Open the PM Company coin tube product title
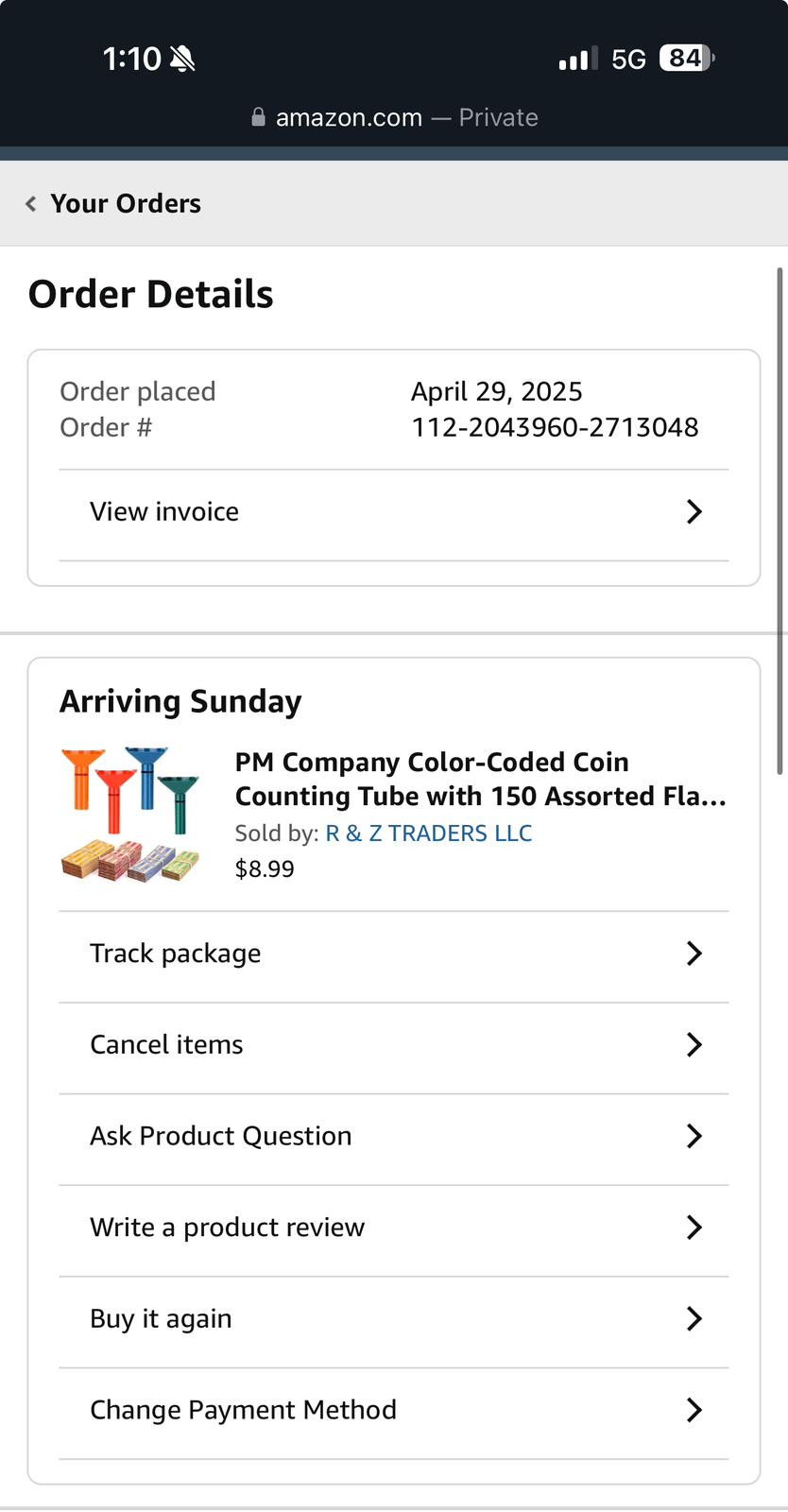This screenshot has width=788, height=1512. (480, 779)
